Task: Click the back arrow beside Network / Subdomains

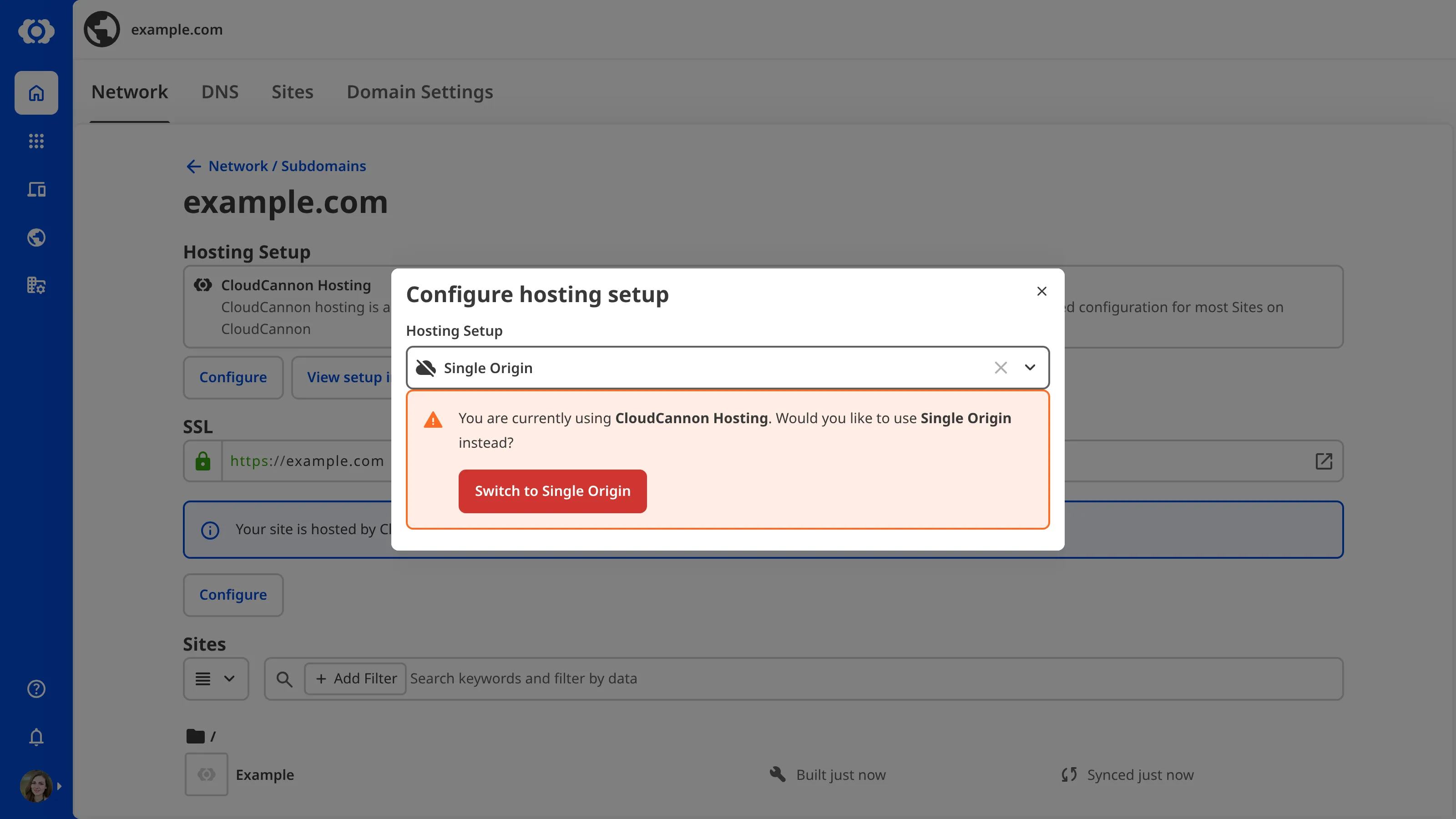Action: click(x=193, y=166)
